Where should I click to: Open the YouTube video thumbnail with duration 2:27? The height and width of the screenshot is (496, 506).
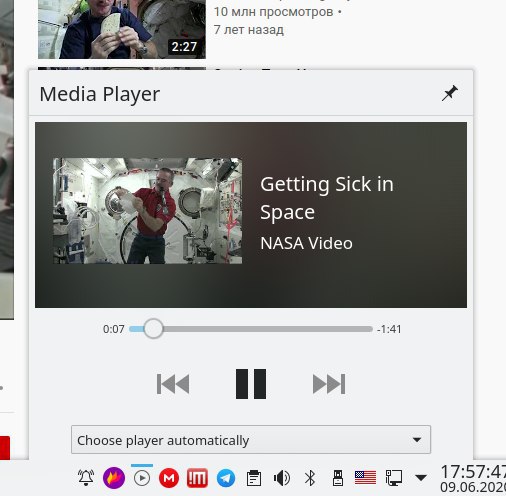[122, 29]
